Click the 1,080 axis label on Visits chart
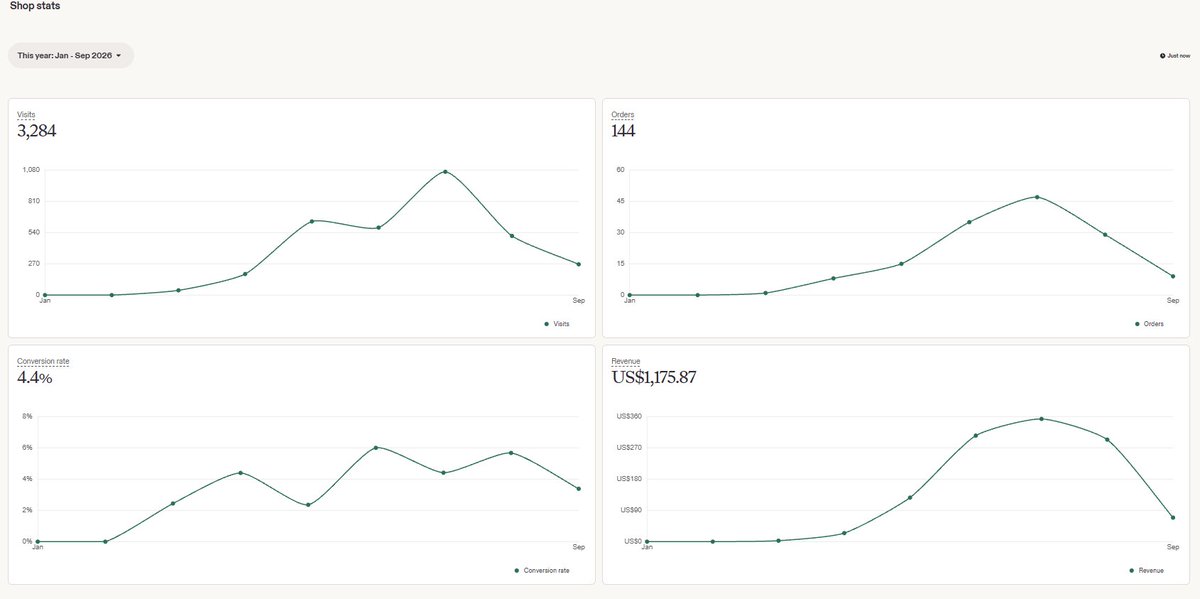 point(31,170)
